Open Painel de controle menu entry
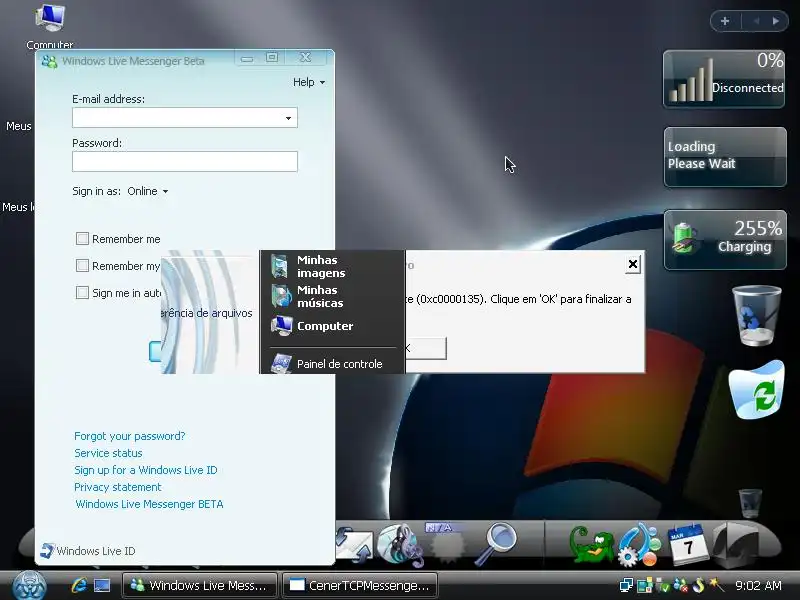Viewport: 800px width, 600px height. tap(327, 364)
